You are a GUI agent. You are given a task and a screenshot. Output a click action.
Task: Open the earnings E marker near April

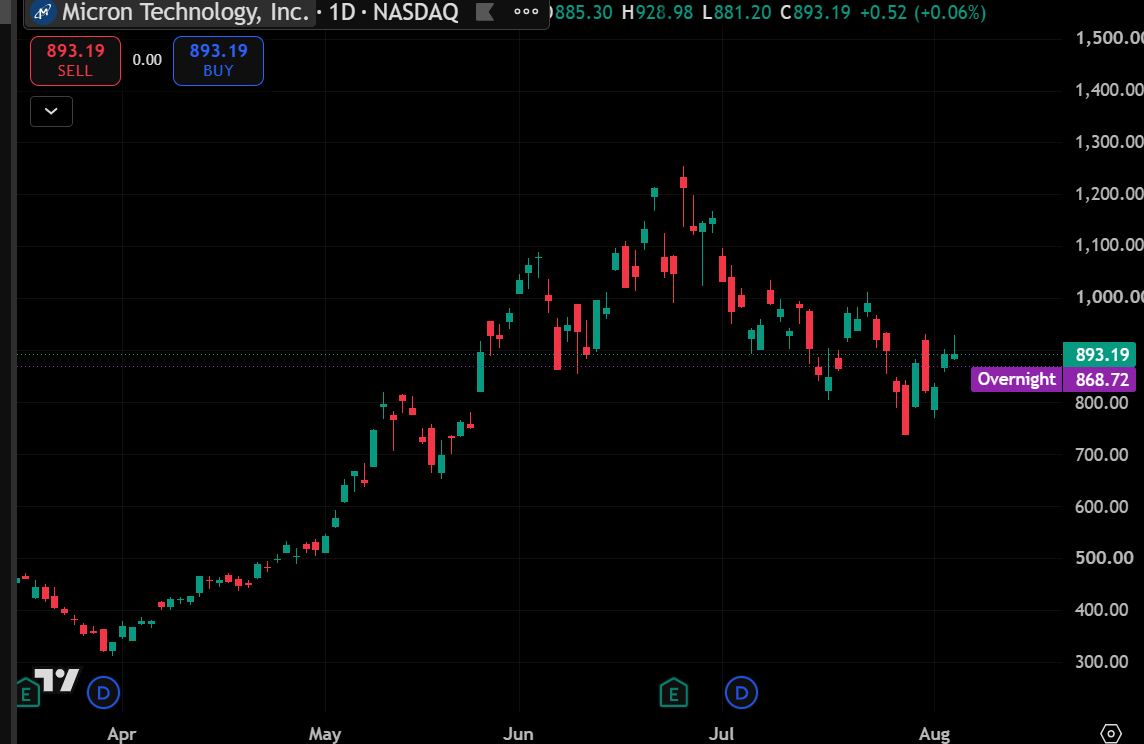(x=27, y=693)
